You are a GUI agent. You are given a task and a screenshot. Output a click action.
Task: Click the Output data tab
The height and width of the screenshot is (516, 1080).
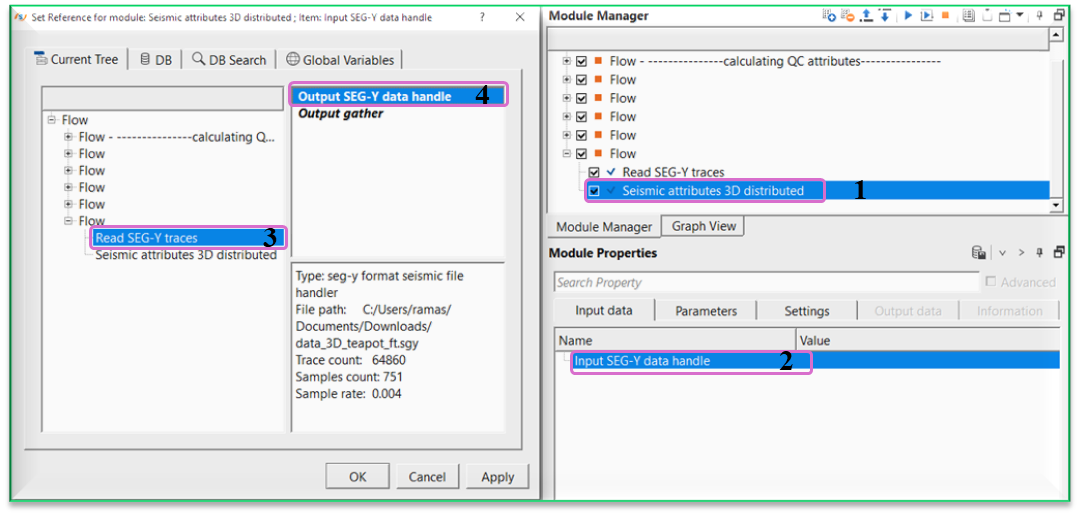pyautogui.click(x=908, y=311)
